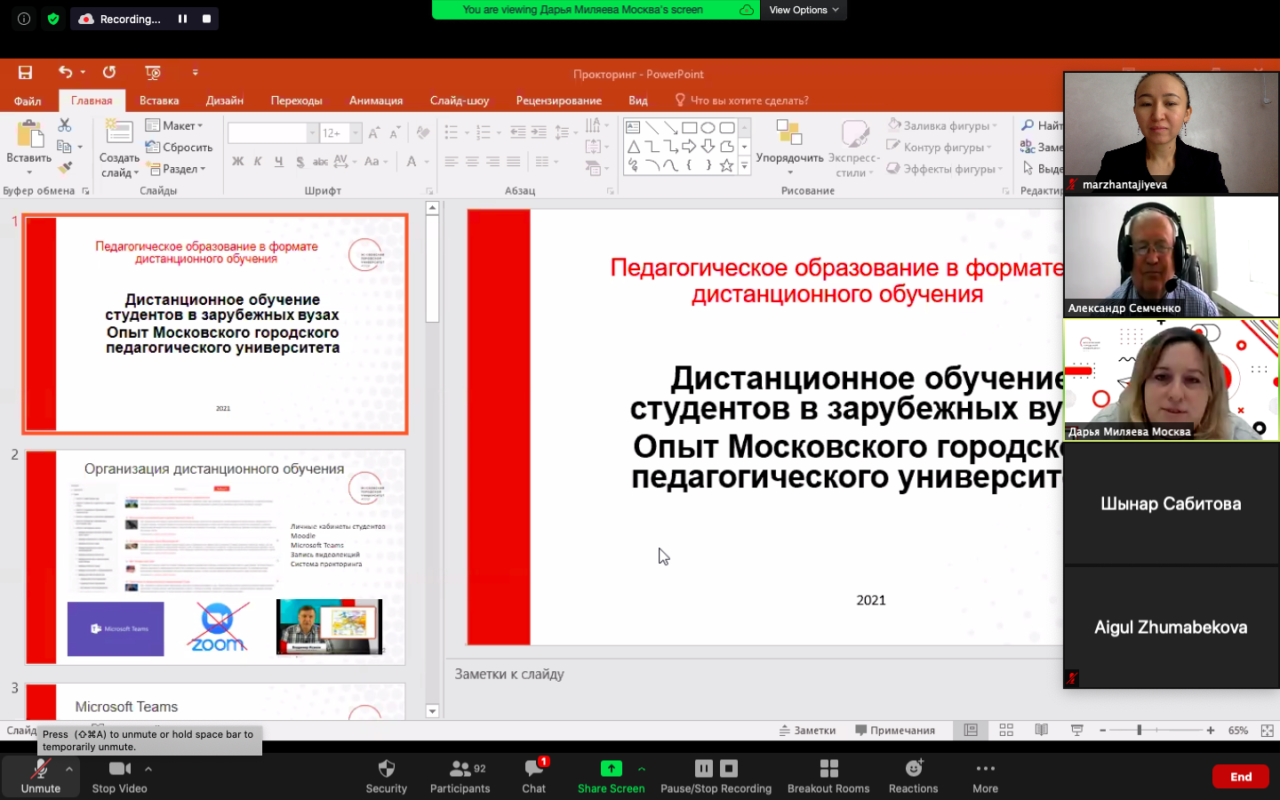Open Breakout Rooms
Viewport: 1280px width, 800px height.
[828, 769]
